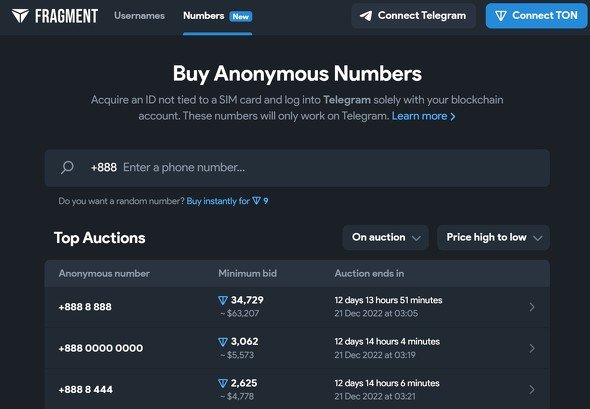Viewport: 590px width, 409px height.
Task: Click the Auction ends in column header
Action: [x=369, y=274]
